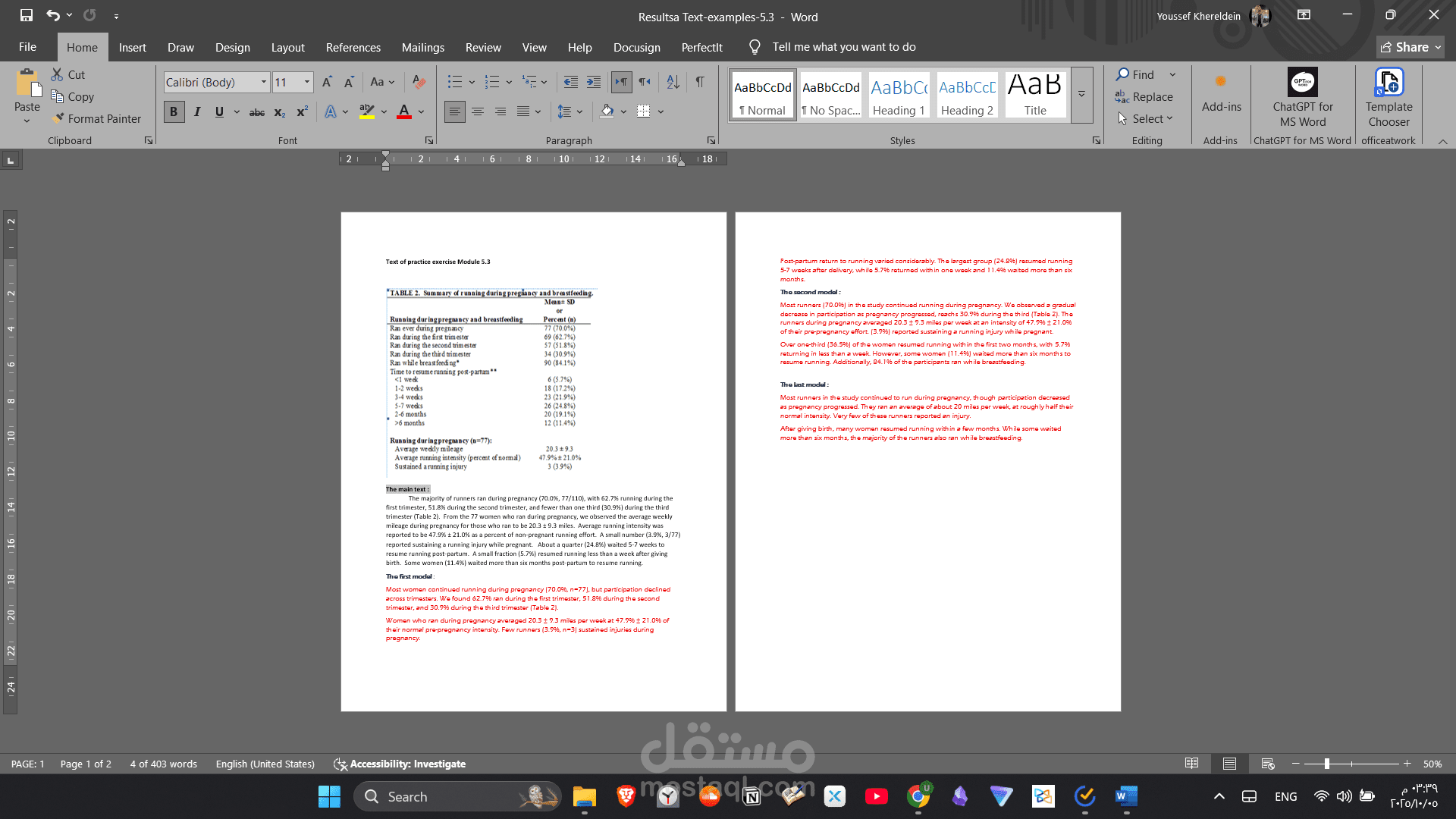The width and height of the screenshot is (1456, 819).
Task: Click the Windows taskbar Search box
Action: [x=458, y=796]
